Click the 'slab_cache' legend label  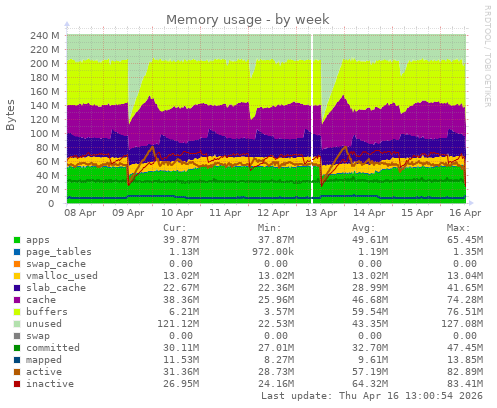(x=56, y=288)
